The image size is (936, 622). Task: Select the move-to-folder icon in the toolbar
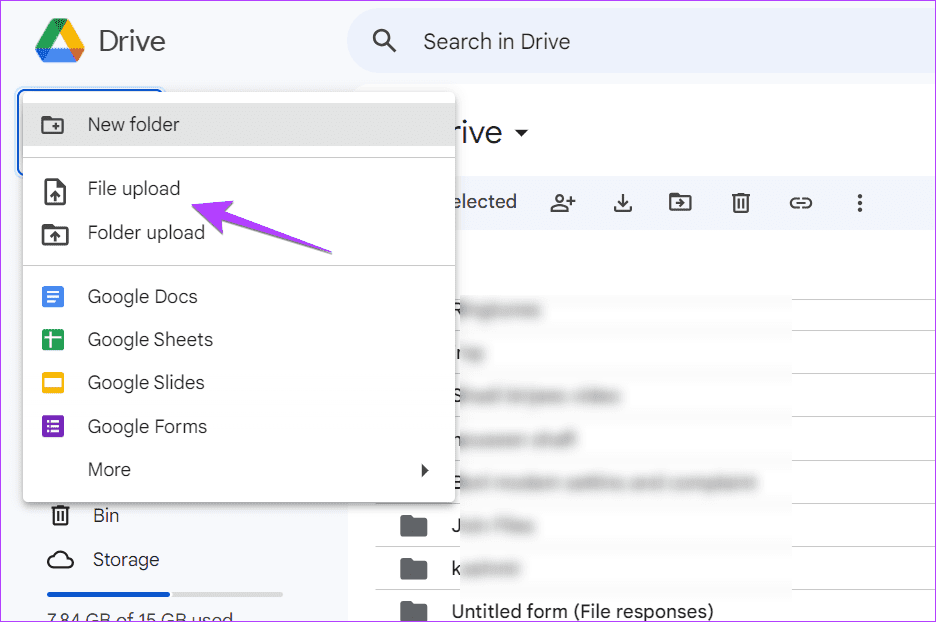(x=681, y=202)
